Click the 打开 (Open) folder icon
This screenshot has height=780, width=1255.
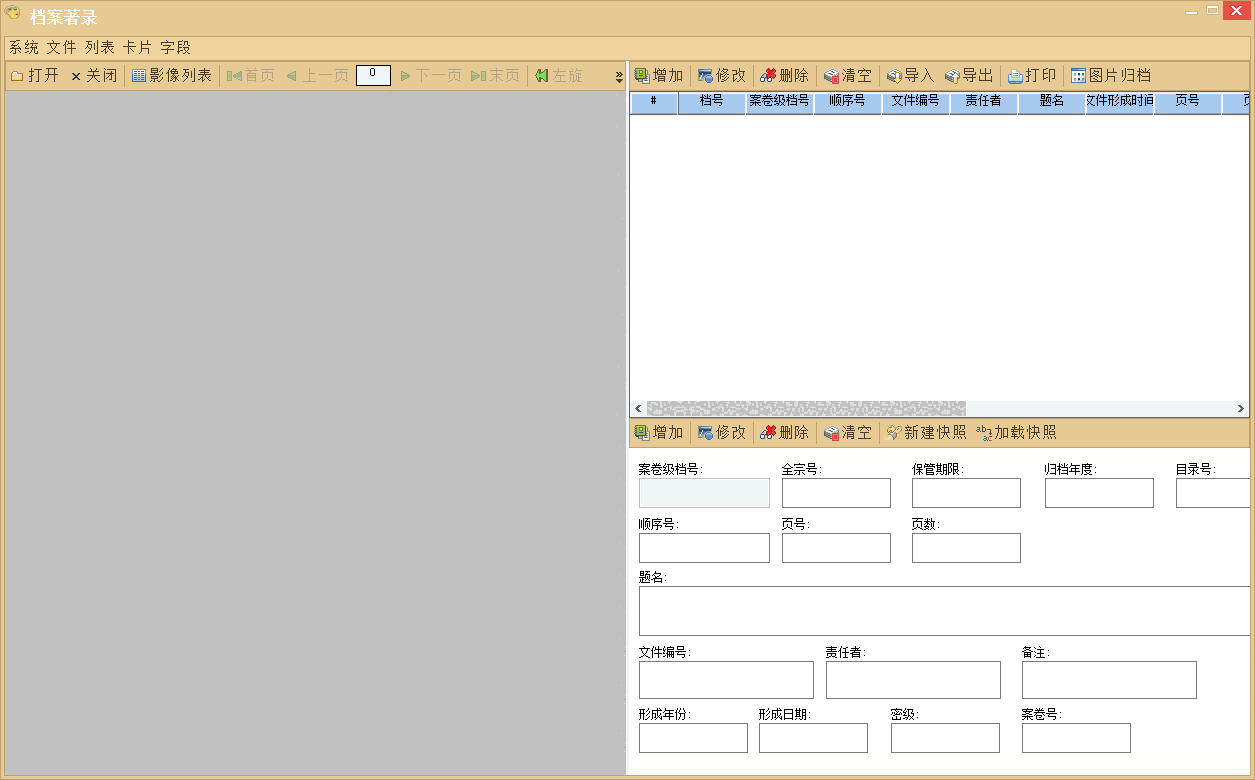point(17,76)
